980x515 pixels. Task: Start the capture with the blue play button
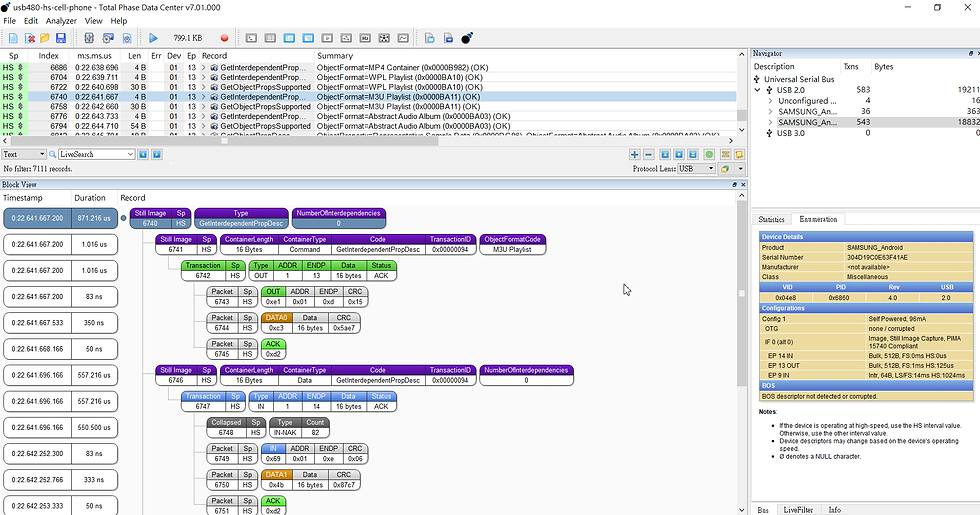(153, 38)
